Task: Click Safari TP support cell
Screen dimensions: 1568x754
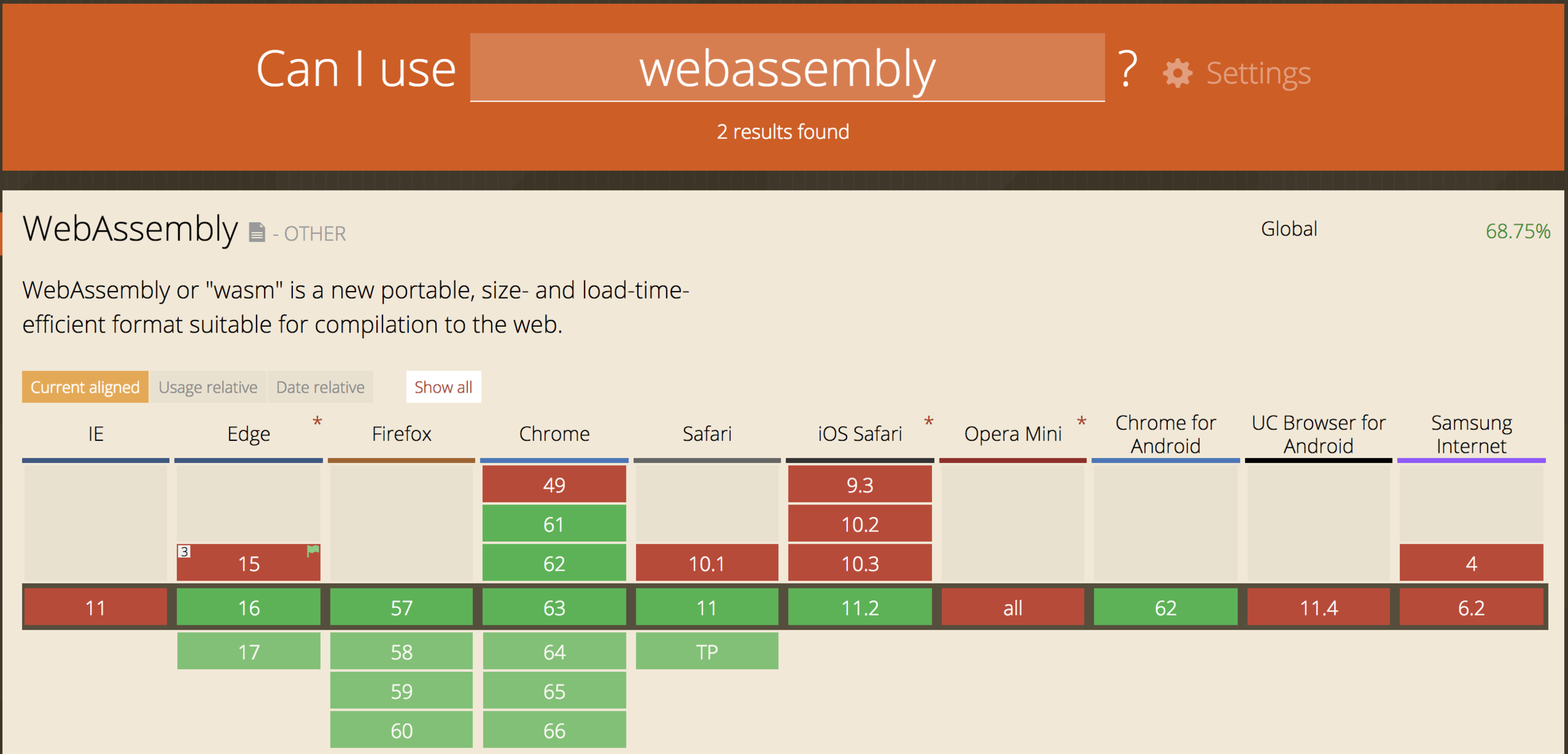Action: point(707,652)
